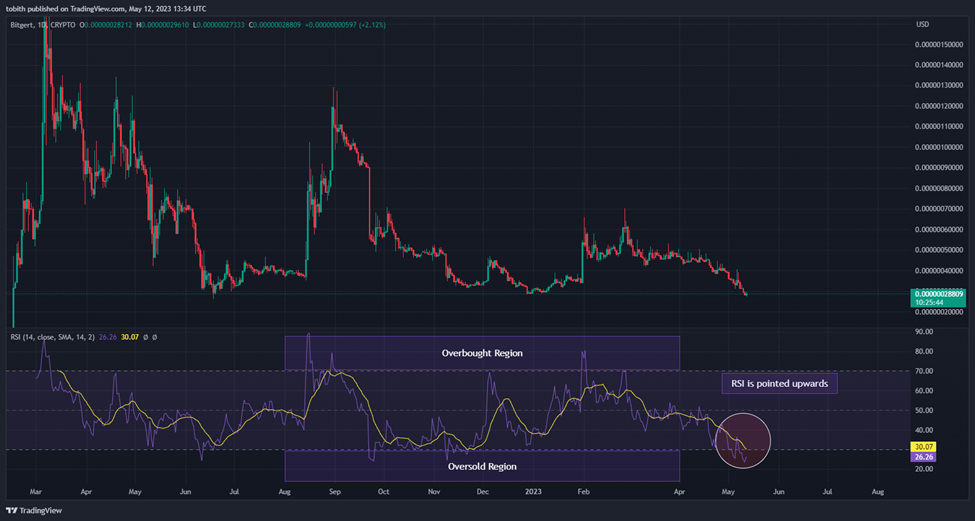The image size is (975, 521).
Task: Click the Sep label on the time axis
Action: click(335, 492)
